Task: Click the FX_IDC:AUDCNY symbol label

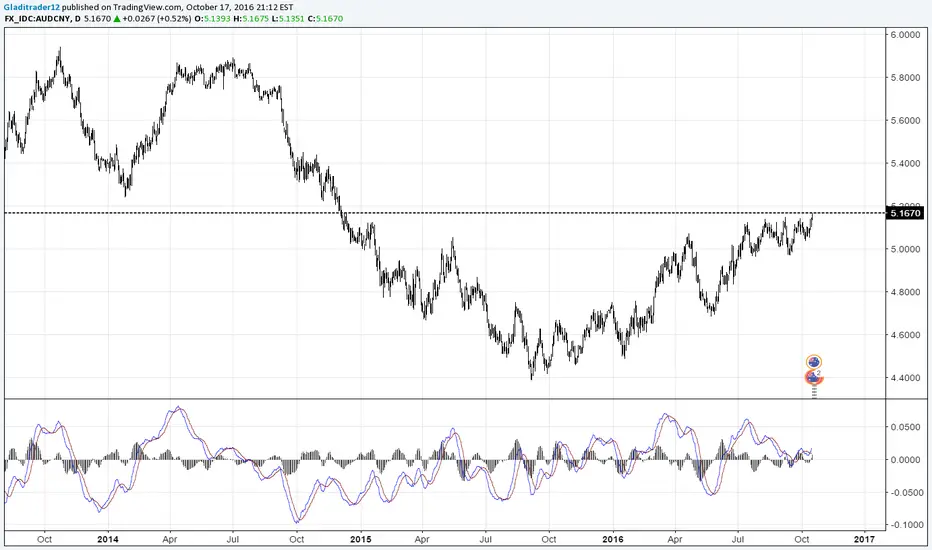Action: [x=37, y=18]
